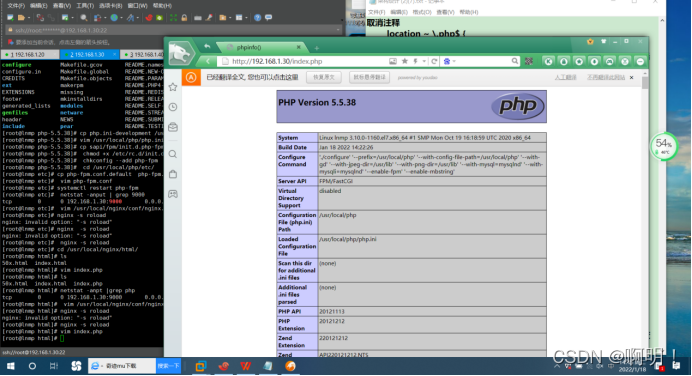This screenshot has height=376, width=692.
Task: Click the chat bubble icon in Xshell toolbar
Action: (268, 18)
